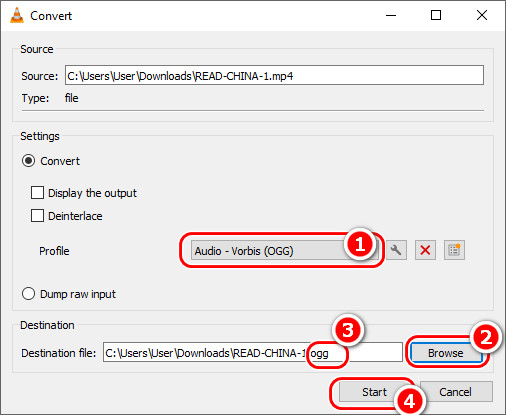This screenshot has width=506, height=415.
Task: Click the 'Profile' label text
Action: pyautogui.click(x=54, y=251)
